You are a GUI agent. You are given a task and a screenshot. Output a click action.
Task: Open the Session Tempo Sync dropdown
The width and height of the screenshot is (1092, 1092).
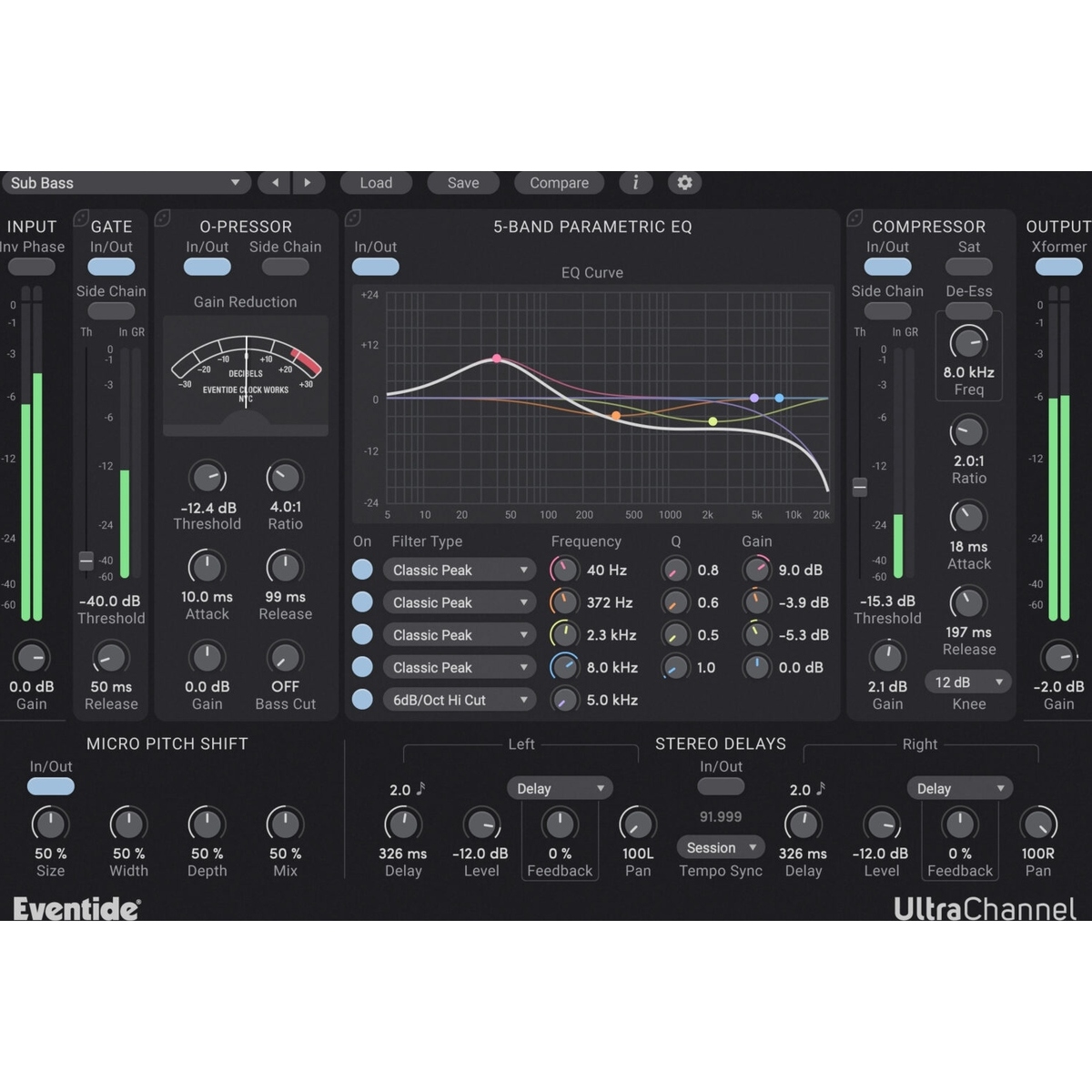click(721, 847)
